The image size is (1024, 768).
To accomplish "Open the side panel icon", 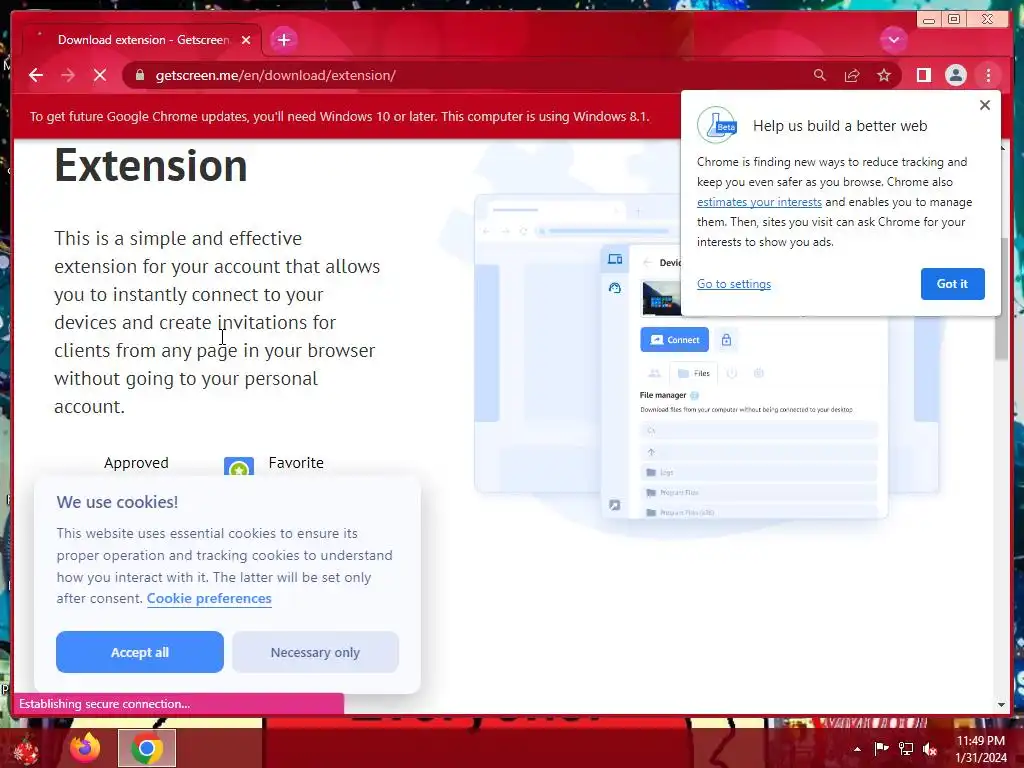I will click(923, 75).
